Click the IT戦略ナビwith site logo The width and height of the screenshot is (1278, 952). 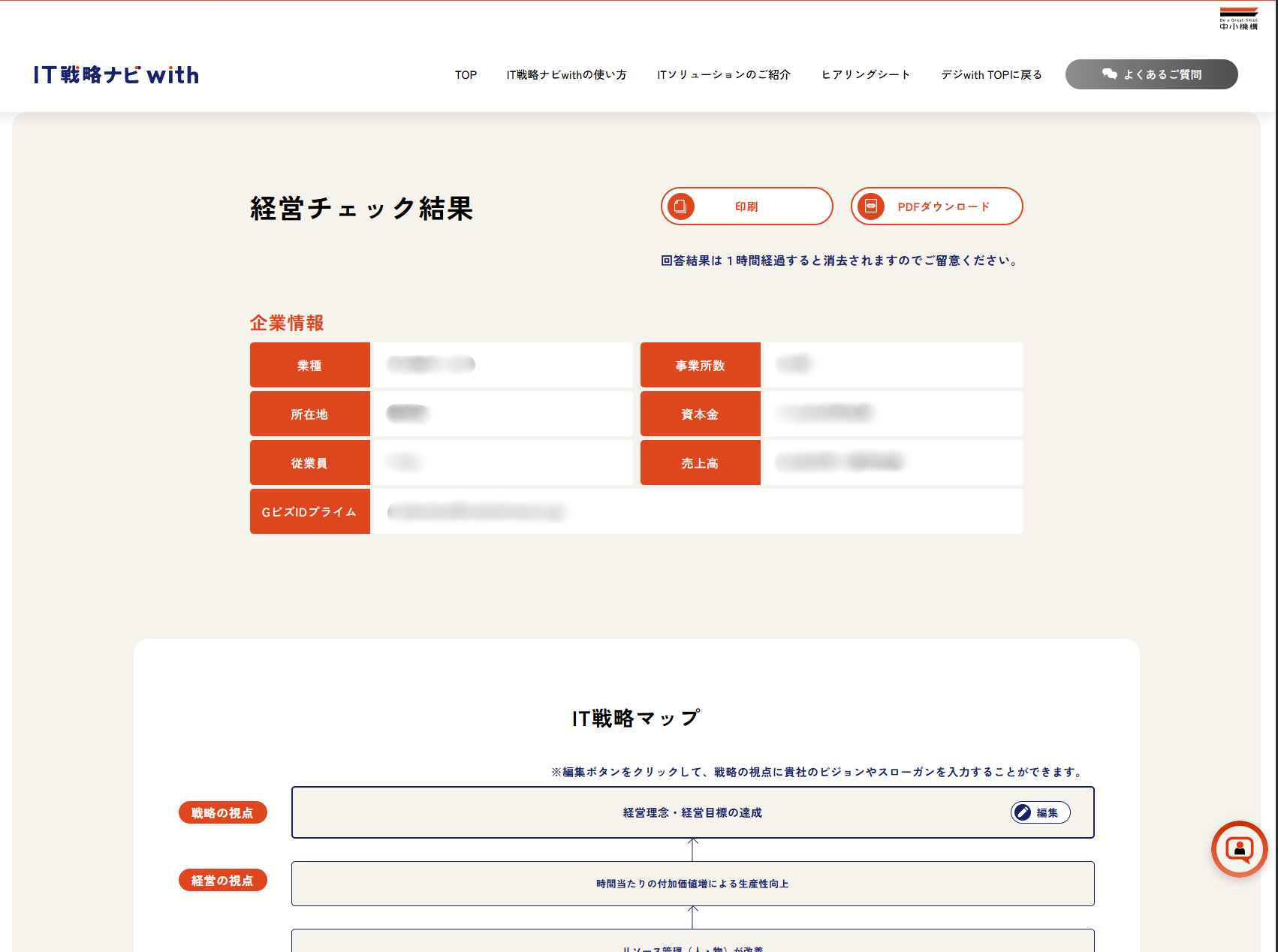(x=116, y=75)
